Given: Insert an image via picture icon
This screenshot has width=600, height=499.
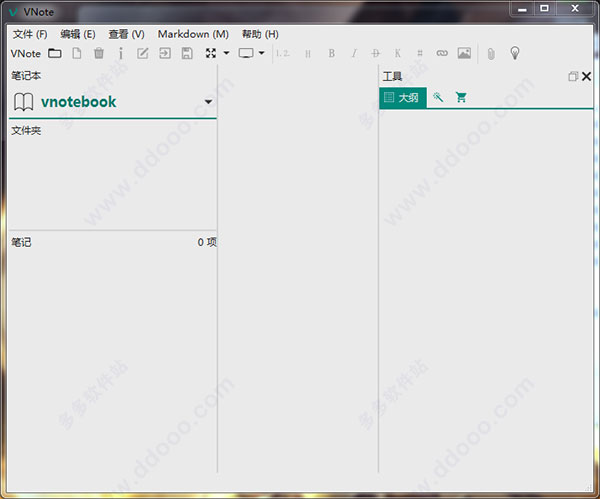Looking at the screenshot, I should pos(464,53).
